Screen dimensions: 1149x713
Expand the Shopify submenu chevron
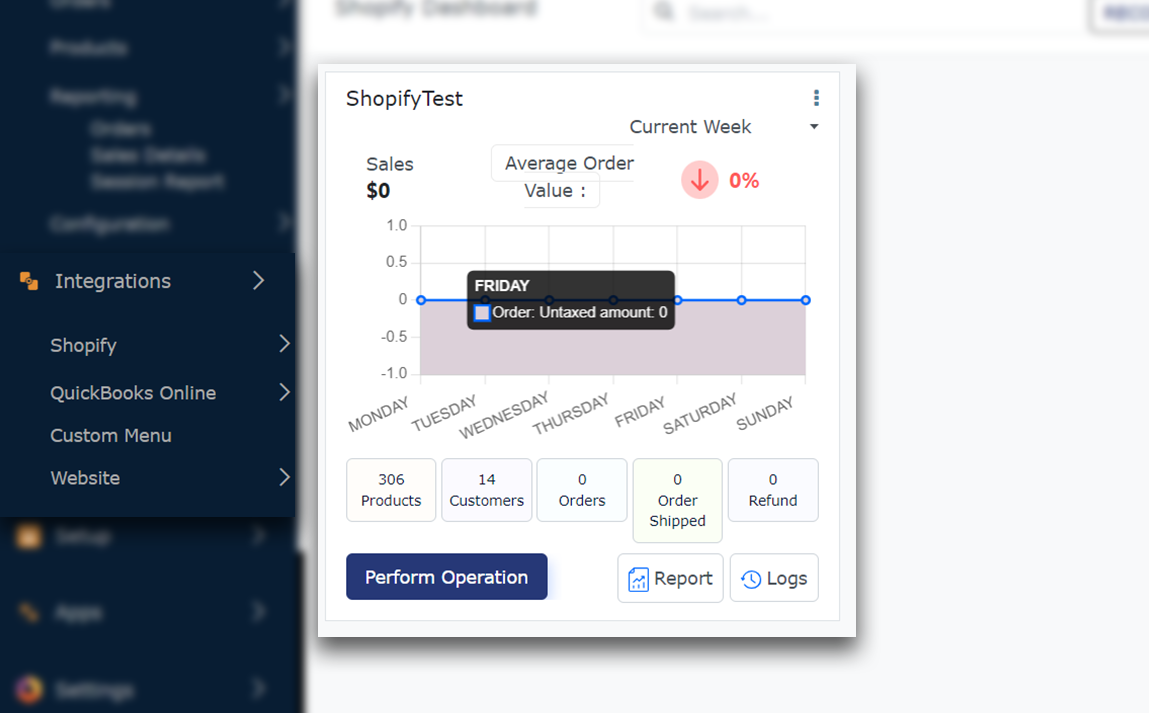click(x=284, y=345)
